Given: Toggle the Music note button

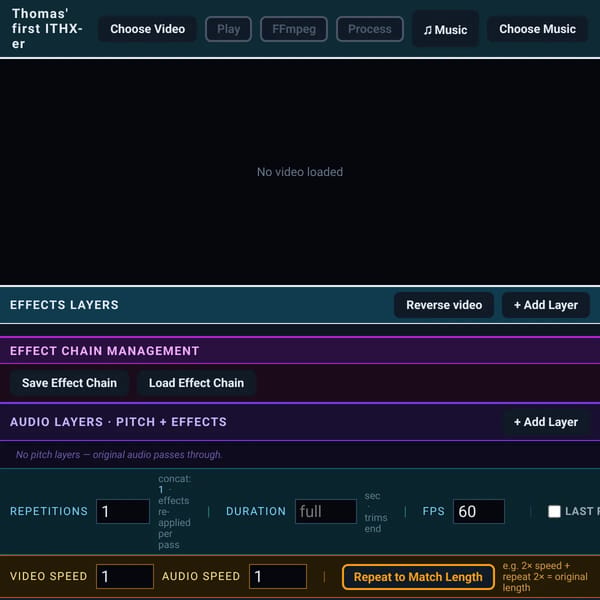Looking at the screenshot, I should (445, 29).
